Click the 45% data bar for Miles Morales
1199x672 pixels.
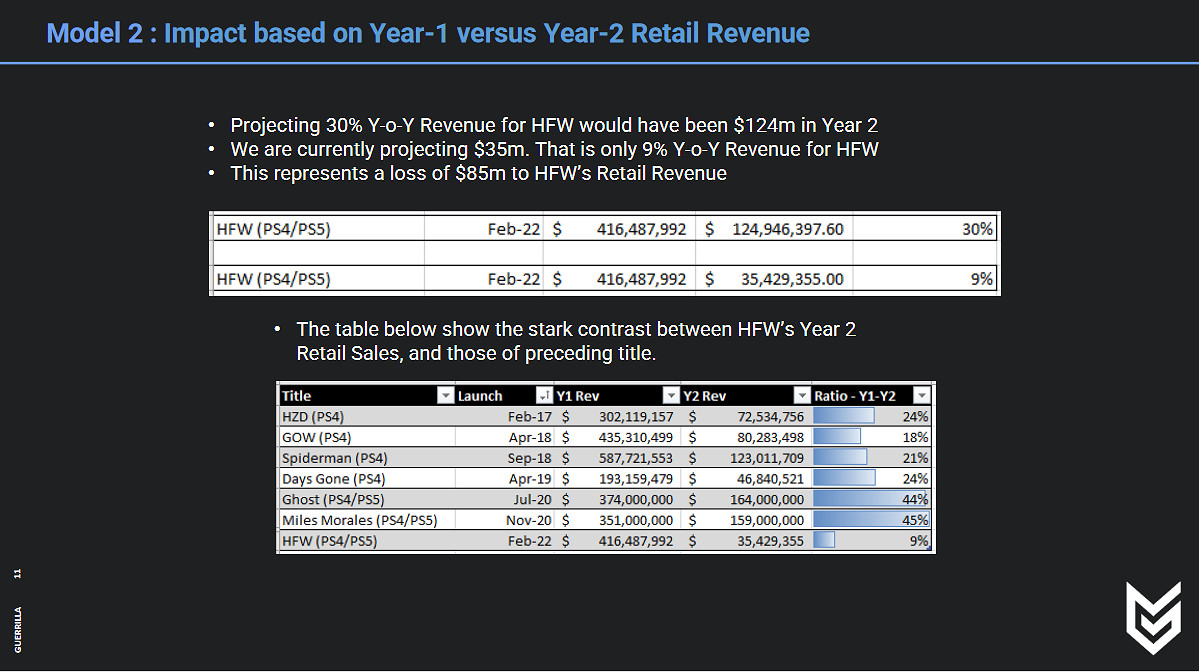coord(872,520)
